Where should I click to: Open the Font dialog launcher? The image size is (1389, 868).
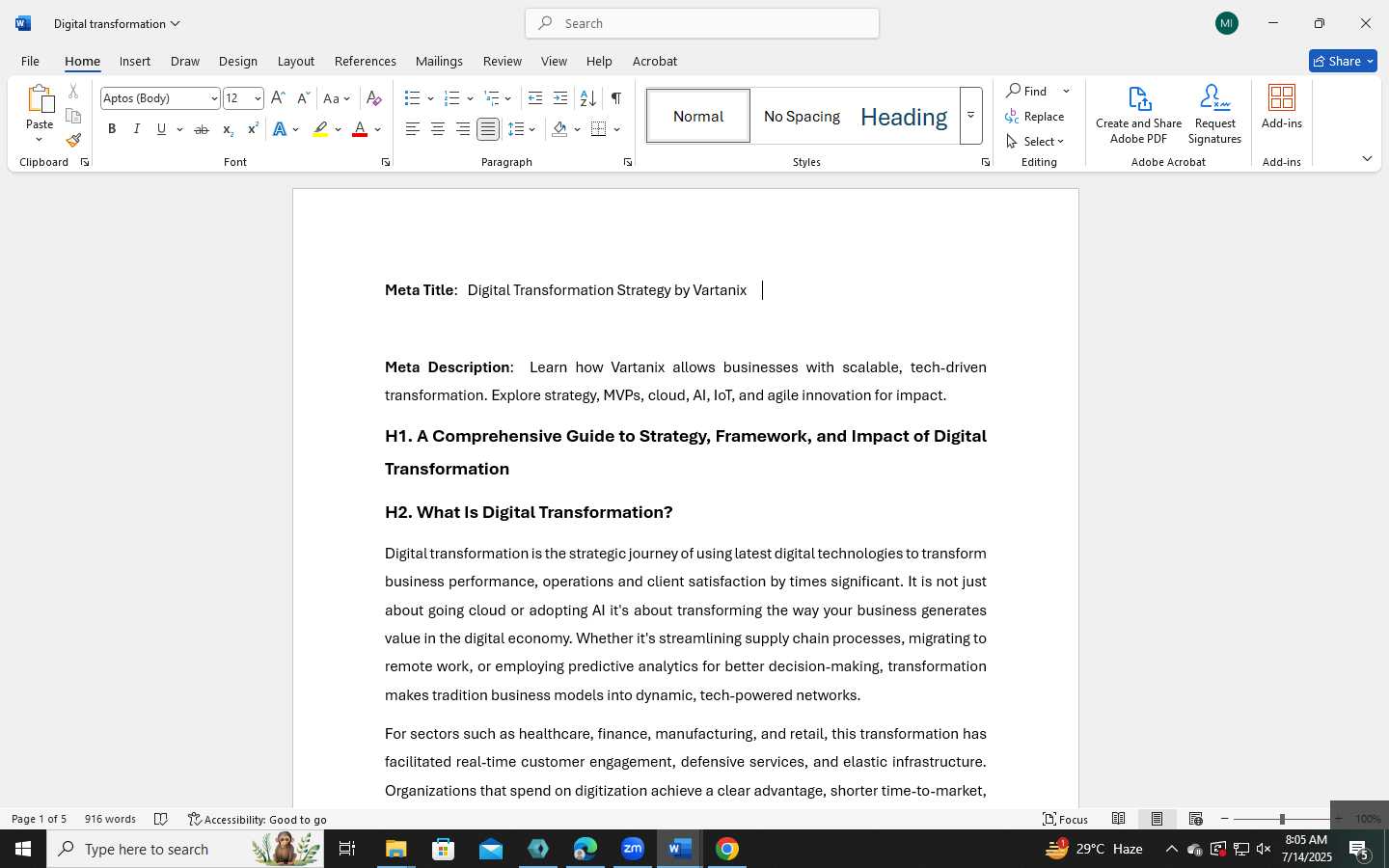[x=386, y=162]
